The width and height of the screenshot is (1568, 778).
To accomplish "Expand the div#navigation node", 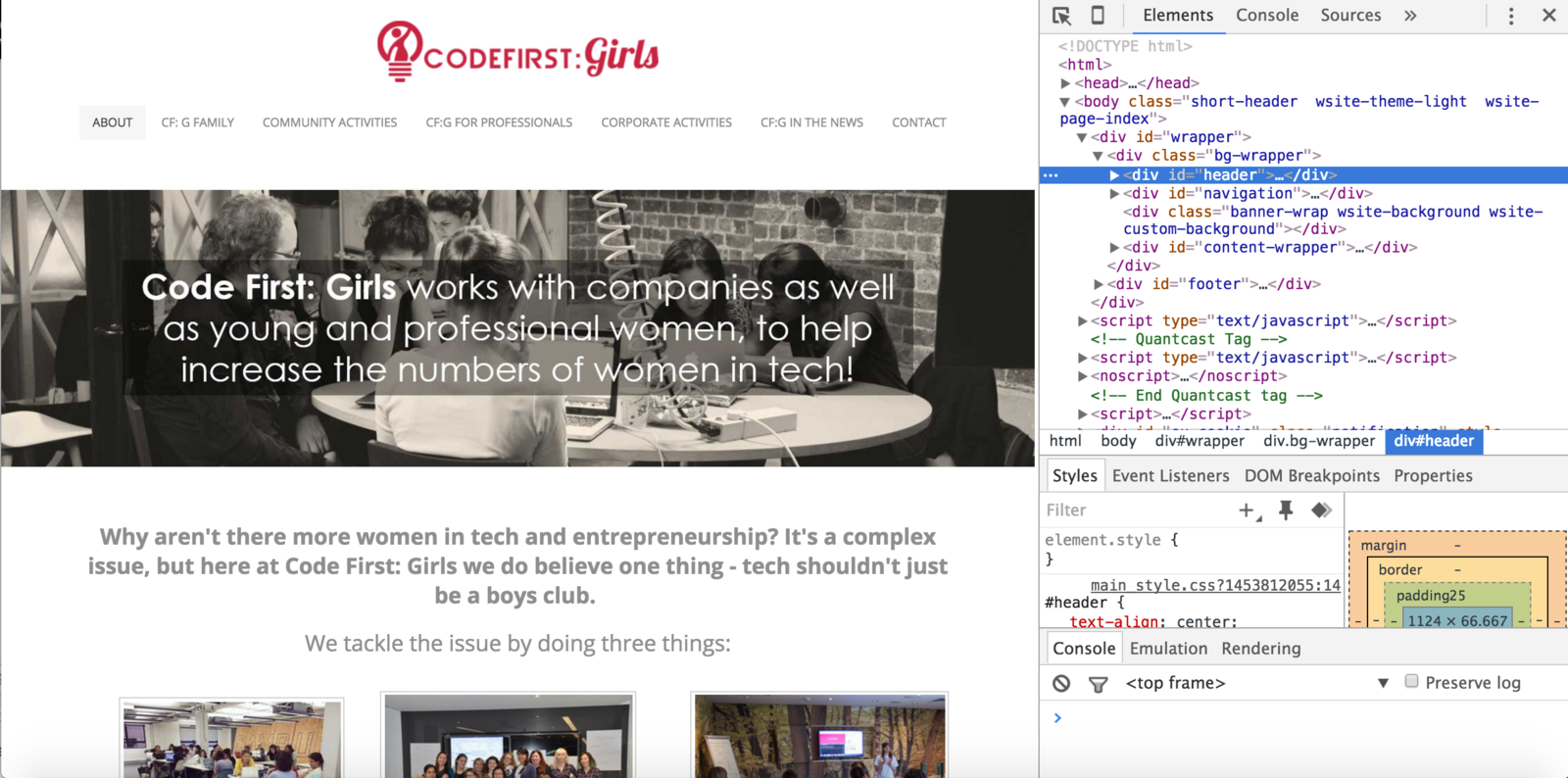I will point(1114,194).
